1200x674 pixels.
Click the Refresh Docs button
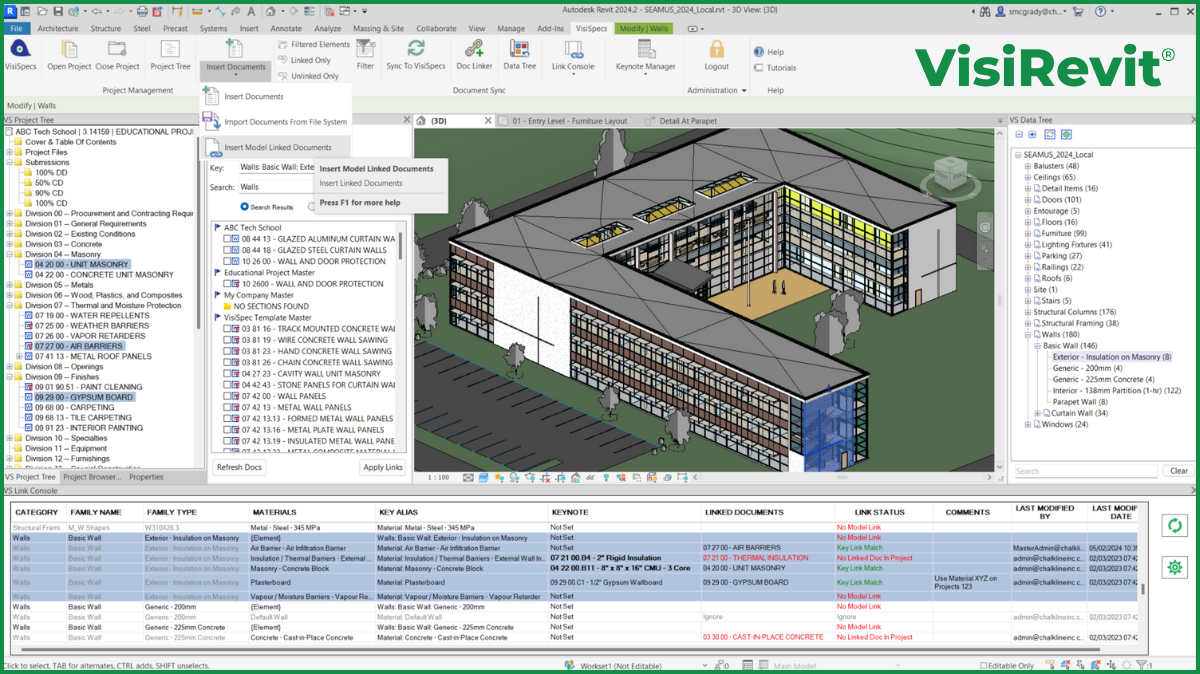tap(239, 466)
